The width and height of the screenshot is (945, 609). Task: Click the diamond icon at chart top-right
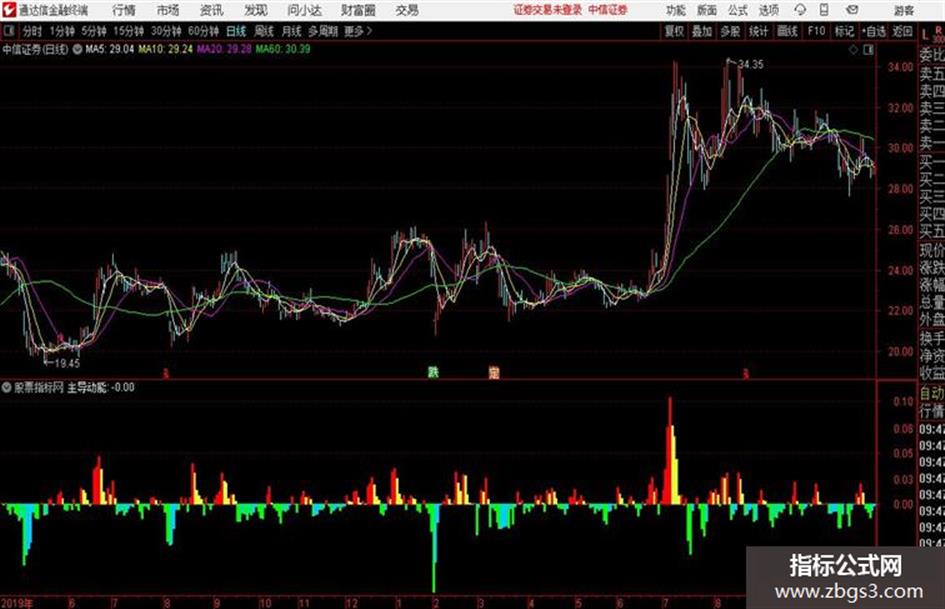coord(853,50)
